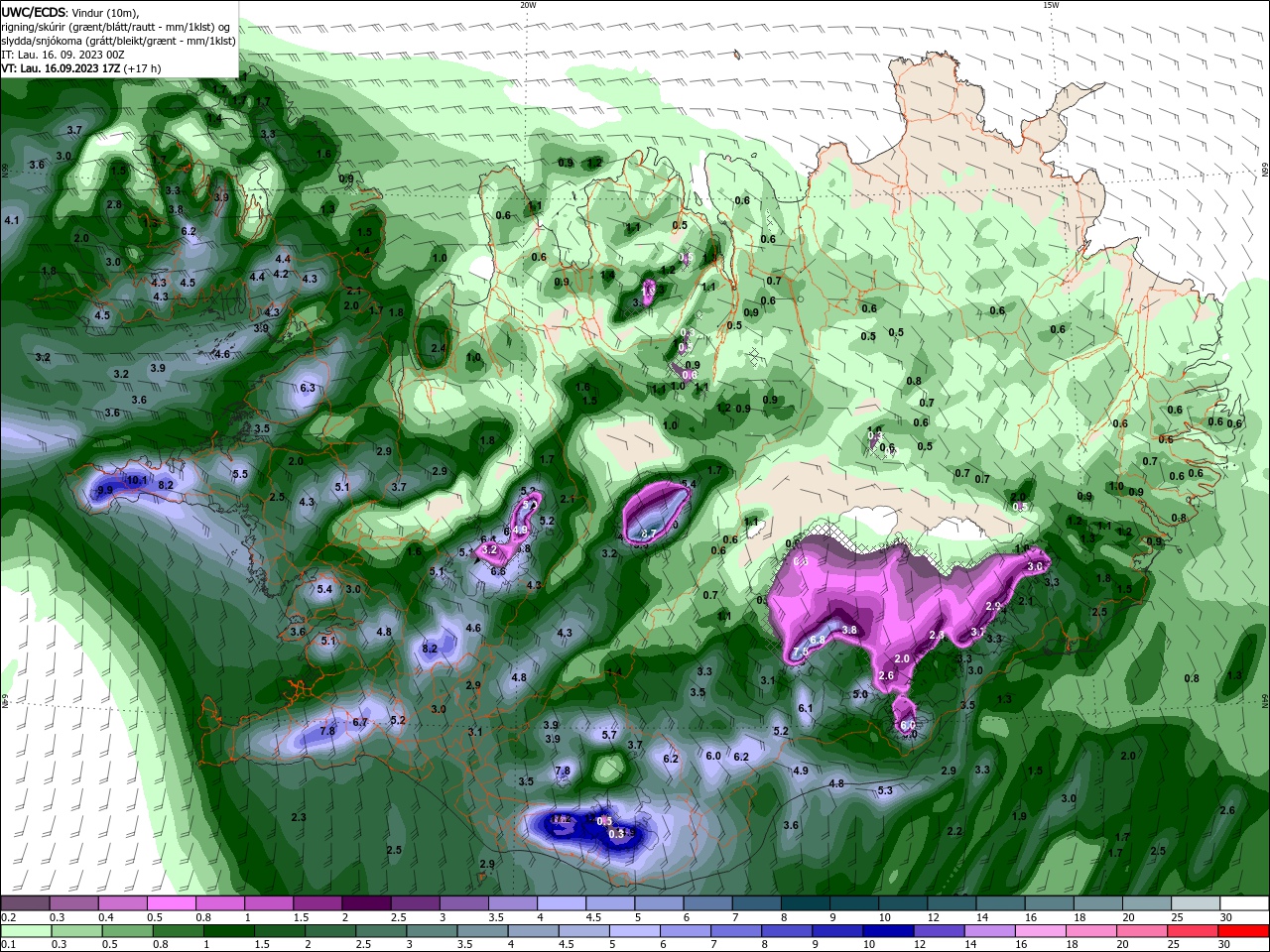
Task: Select the lilac 14–16 swatch in lower legend row
Action: (988, 930)
